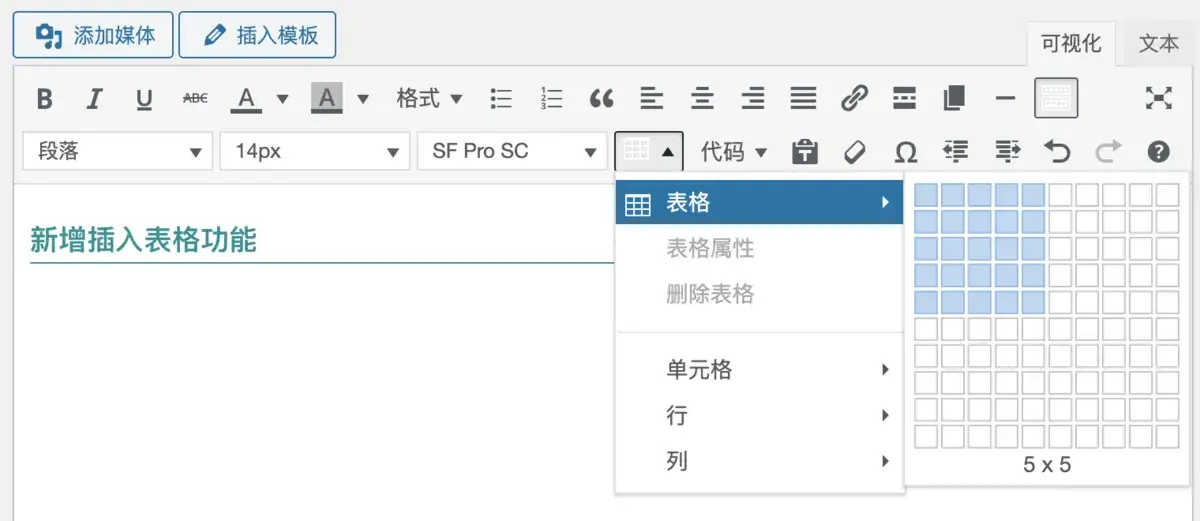Click the insert link icon
The width and height of the screenshot is (1200, 521).
pos(853,98)
